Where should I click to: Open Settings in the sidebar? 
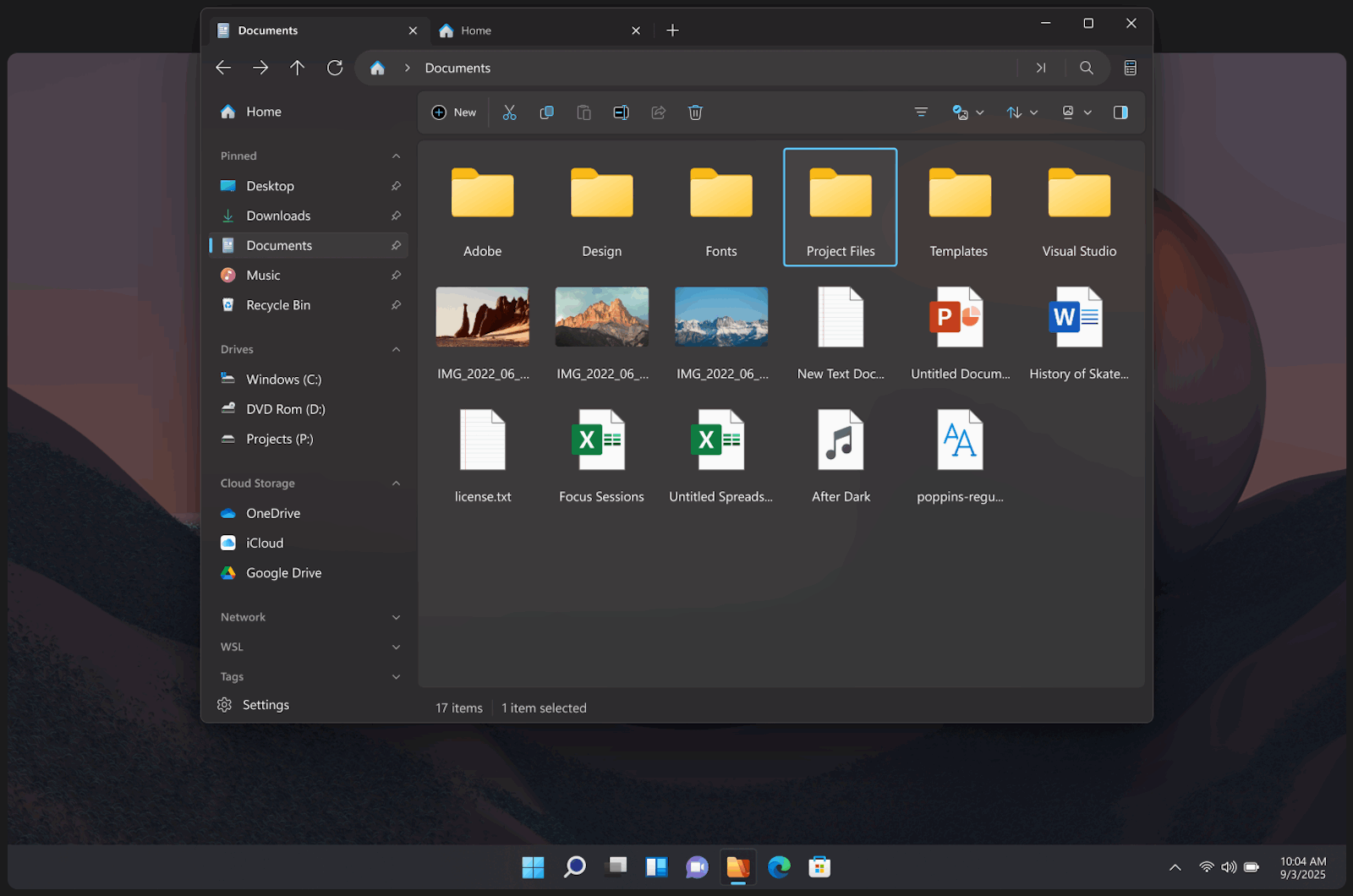pyautogui.click(x=265, y=705)
